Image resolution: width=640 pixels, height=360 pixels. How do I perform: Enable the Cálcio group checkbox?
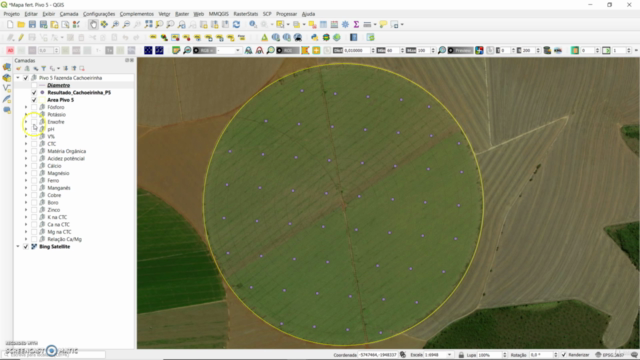pyautogui.click(x=34, y=166)
